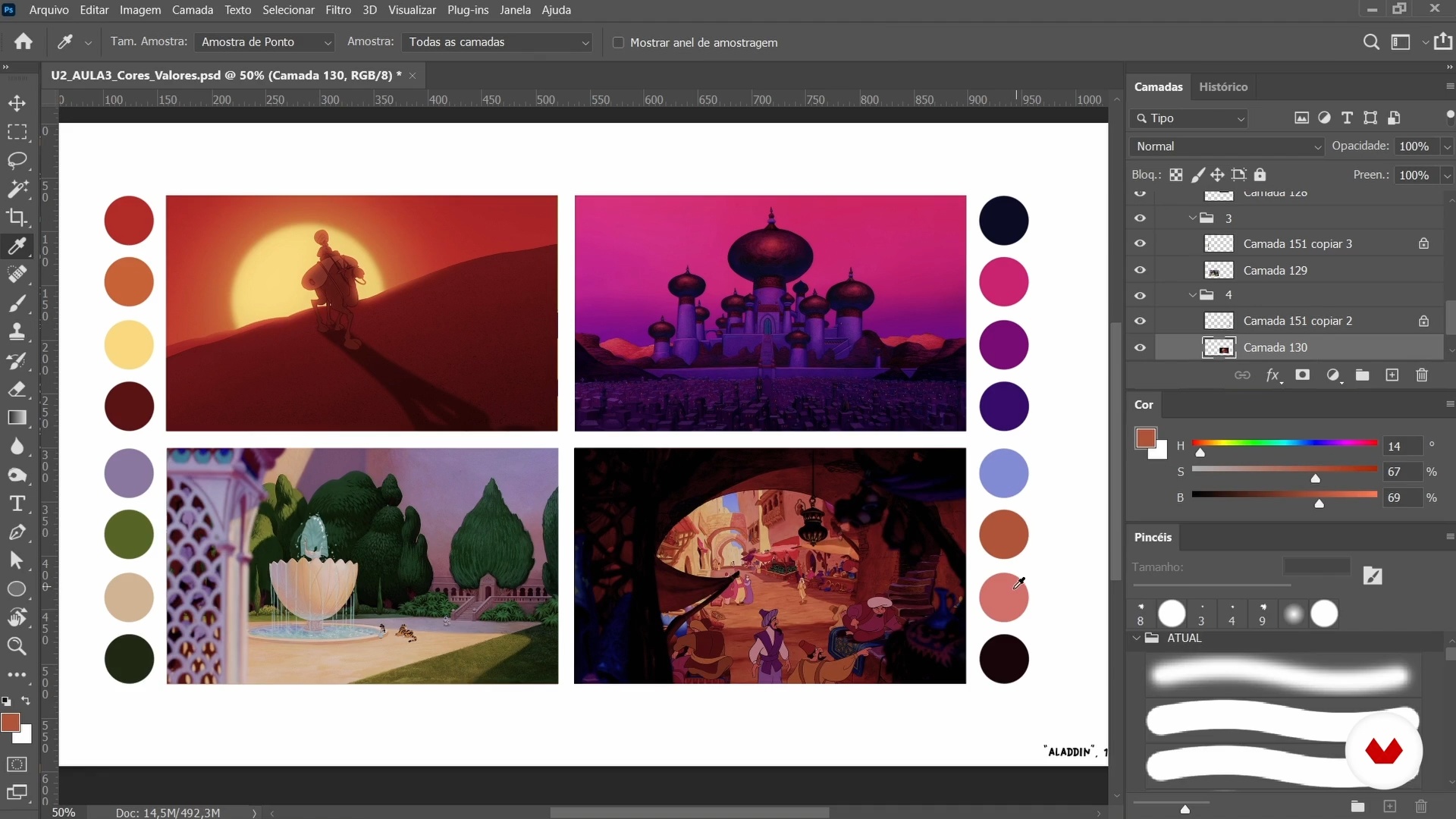
Task: Select the Rectangular Marquee tool
Action: pyautogui.click(x=17, y=132)
